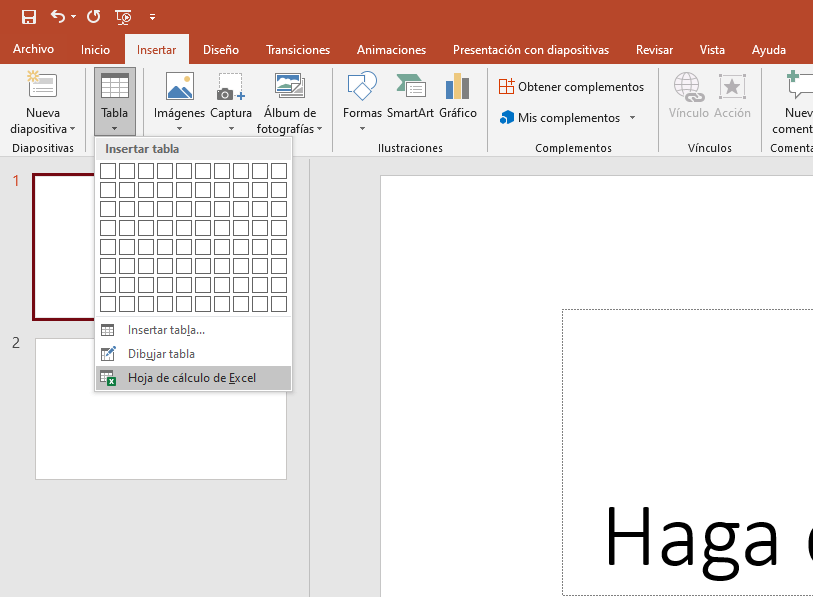The height and width of the screenshot is (597, 813).
Task: Click the undo arrow icon
Action: click(58, 16)
